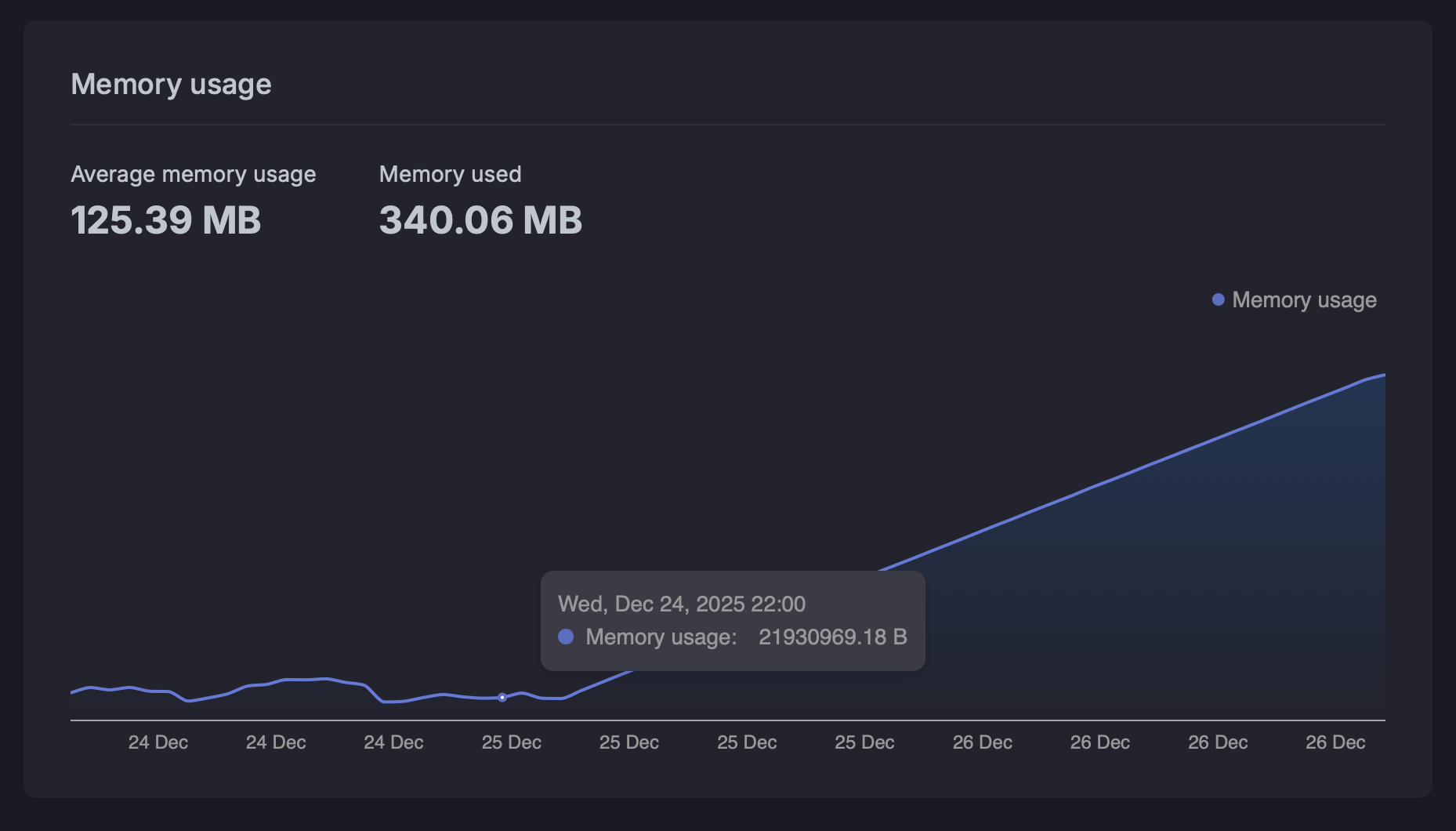The width and height of the screenshot is (1456, 831).
Task: Select the highlighted data point on the line
Action: point(502,697)
